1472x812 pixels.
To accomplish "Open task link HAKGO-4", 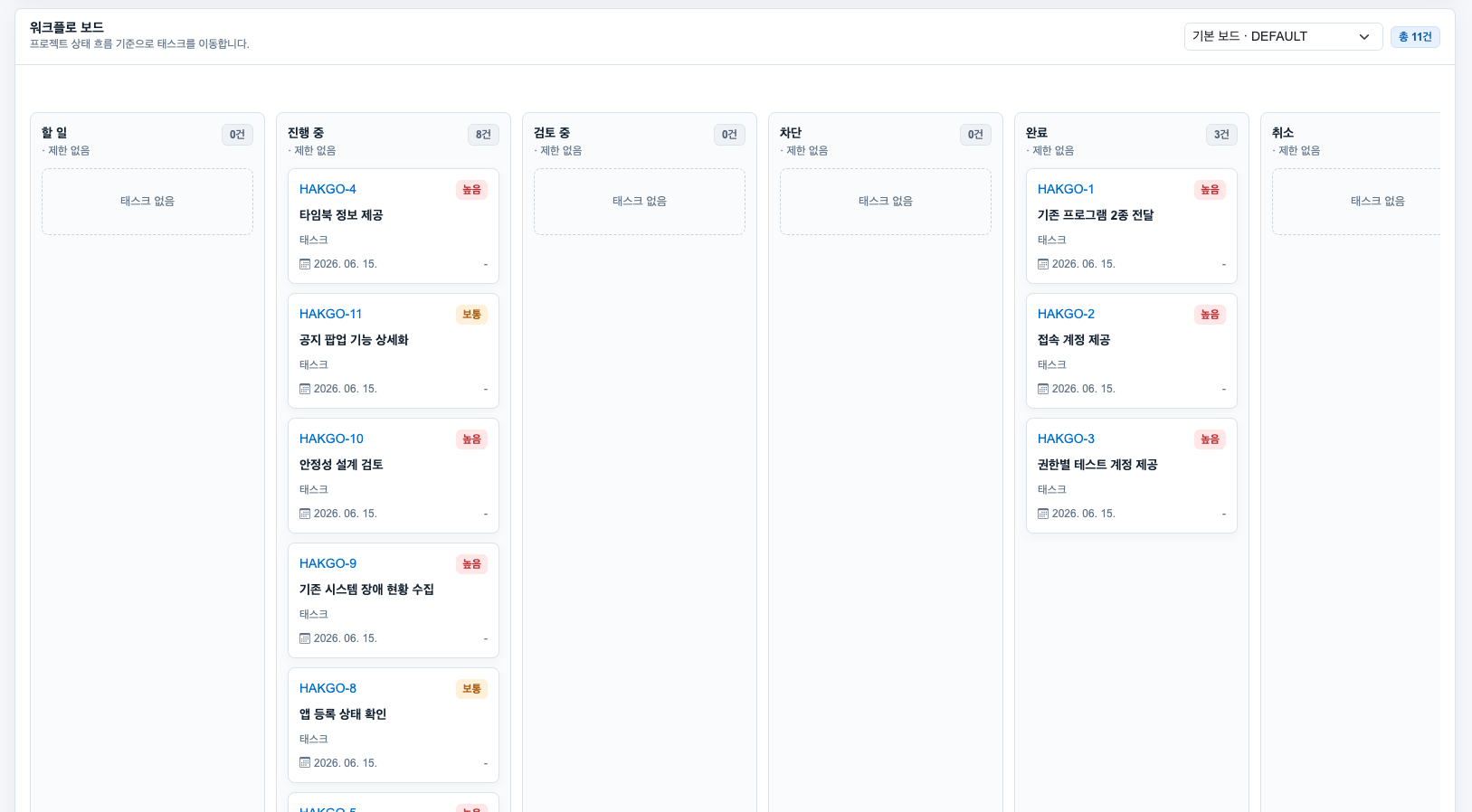I will click(328, 189).
